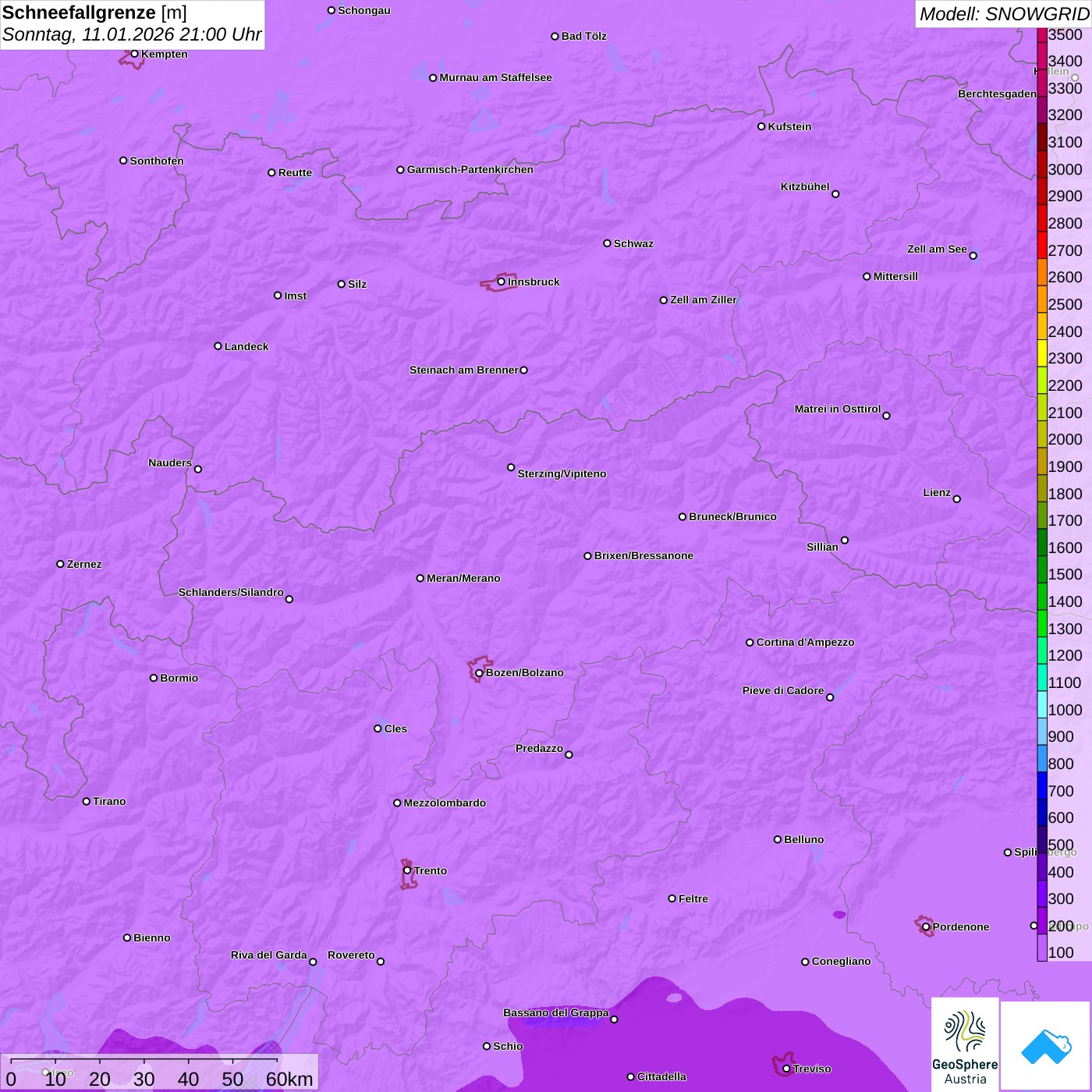
Task: Click the 3000 legend value
Action: pyautogui.click(x=1065, y=169)
